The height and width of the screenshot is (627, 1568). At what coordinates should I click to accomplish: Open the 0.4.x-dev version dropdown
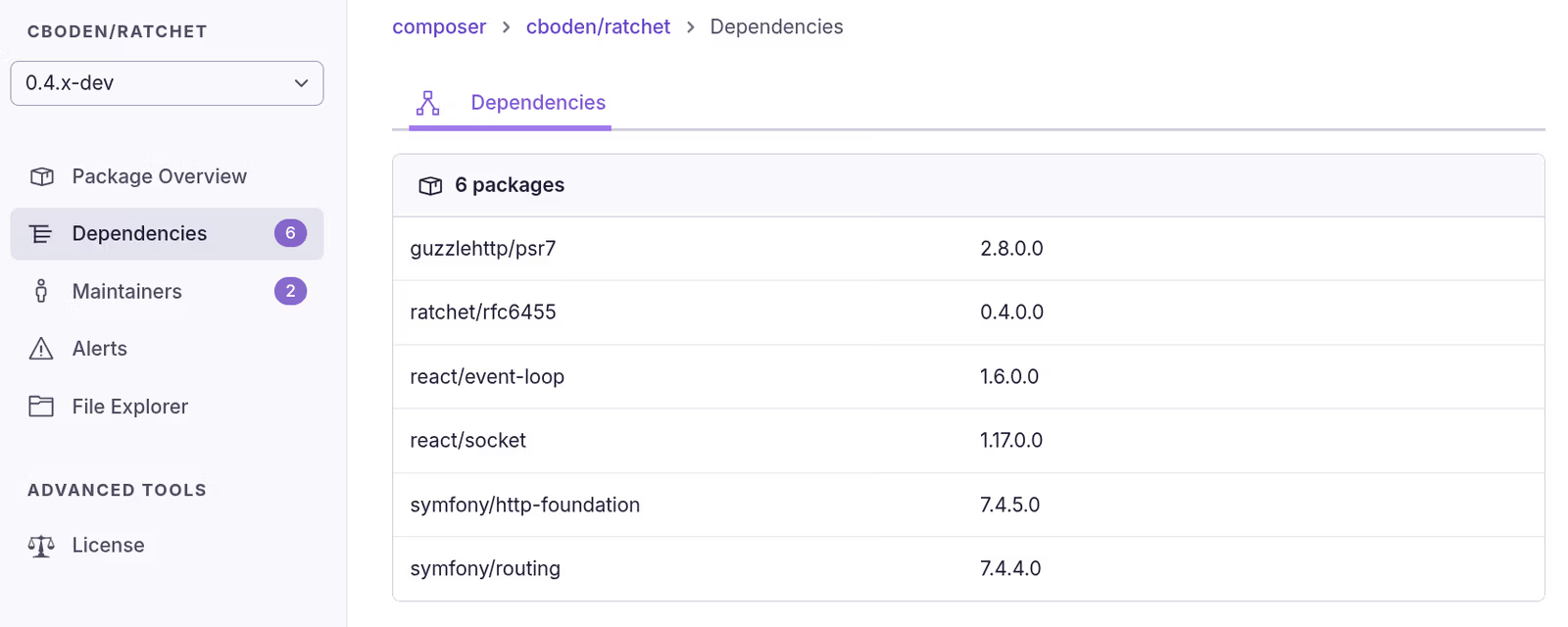(x=167, y=83)
